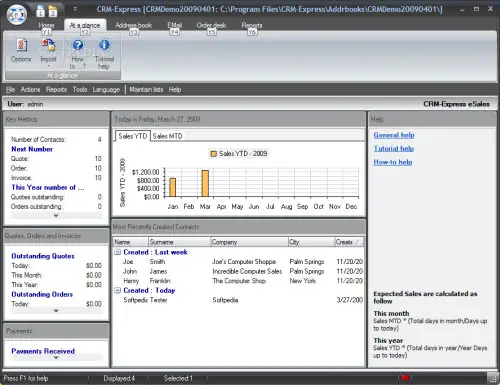Click the Number of Contacts value
This screenshot has width=500, height=385.
point(99,139)
